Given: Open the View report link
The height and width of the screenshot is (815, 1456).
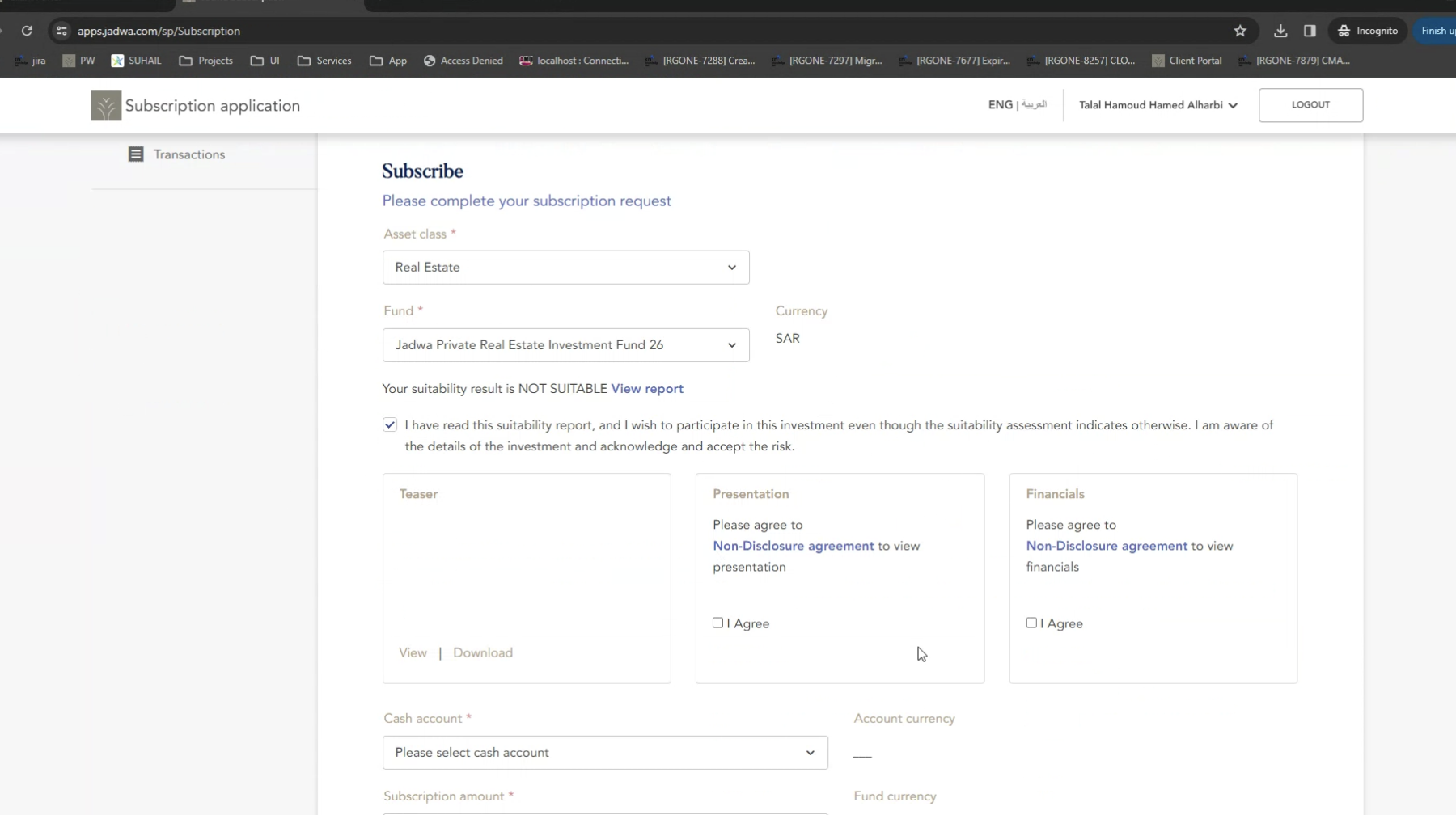Looking at the screenshot, I should 646,389.
